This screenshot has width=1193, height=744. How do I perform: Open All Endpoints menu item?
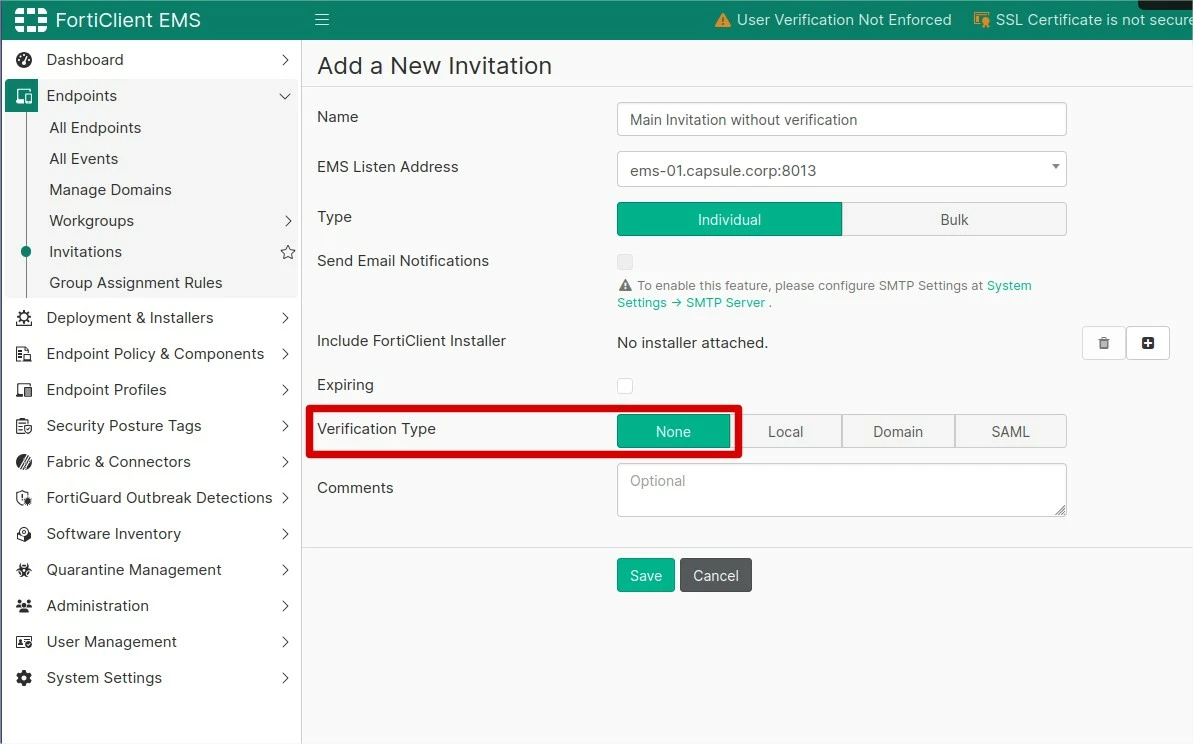click(x=95, y=128)
